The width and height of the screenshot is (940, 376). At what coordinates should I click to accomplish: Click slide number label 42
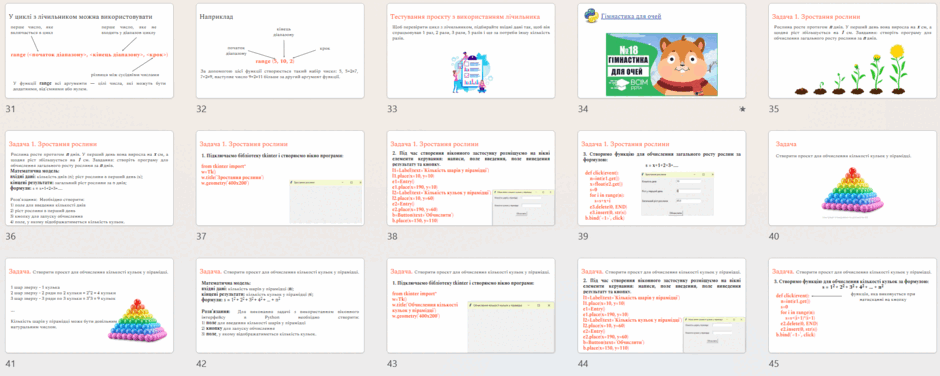201,363
